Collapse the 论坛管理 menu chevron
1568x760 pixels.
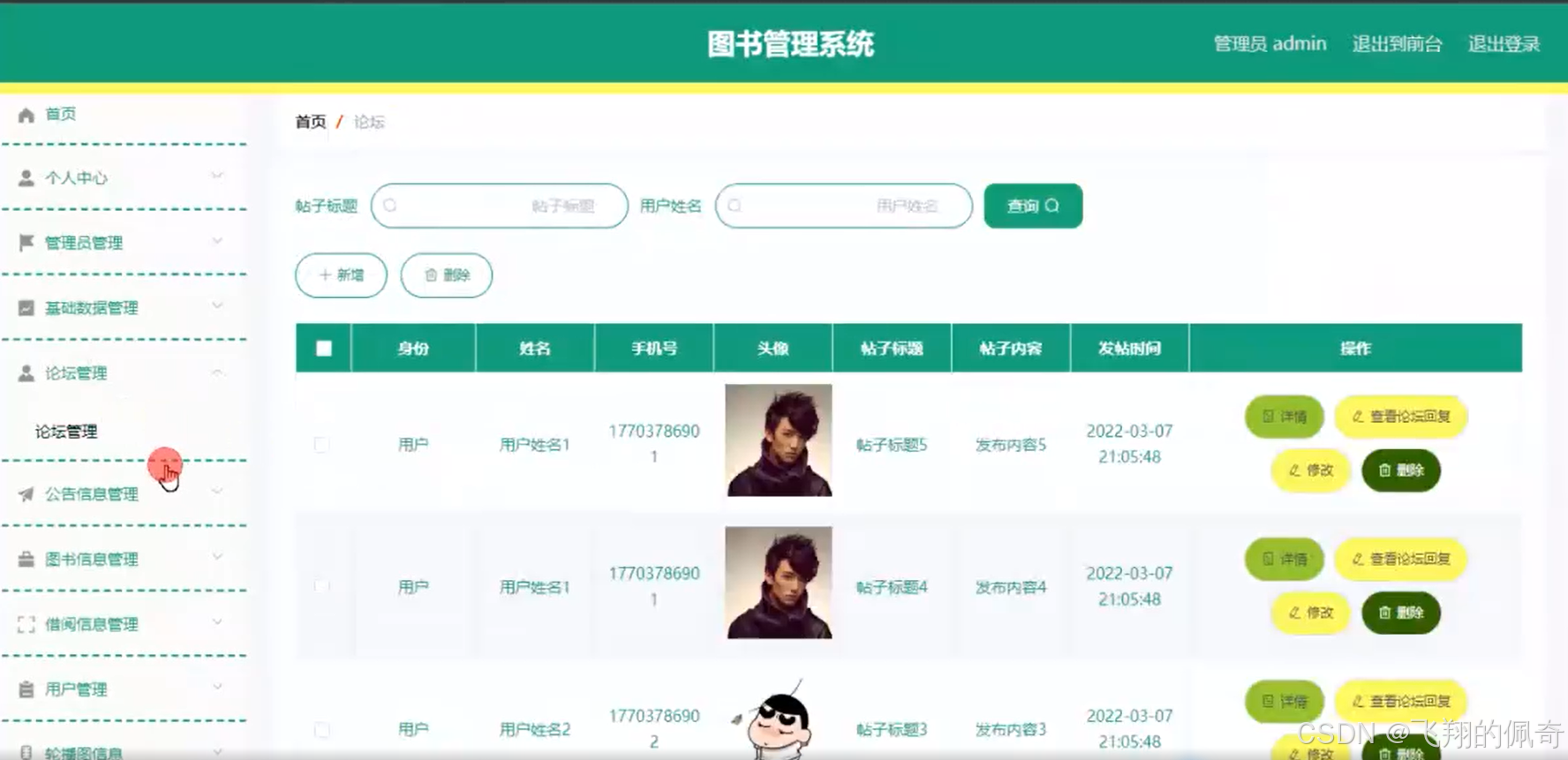217,372
